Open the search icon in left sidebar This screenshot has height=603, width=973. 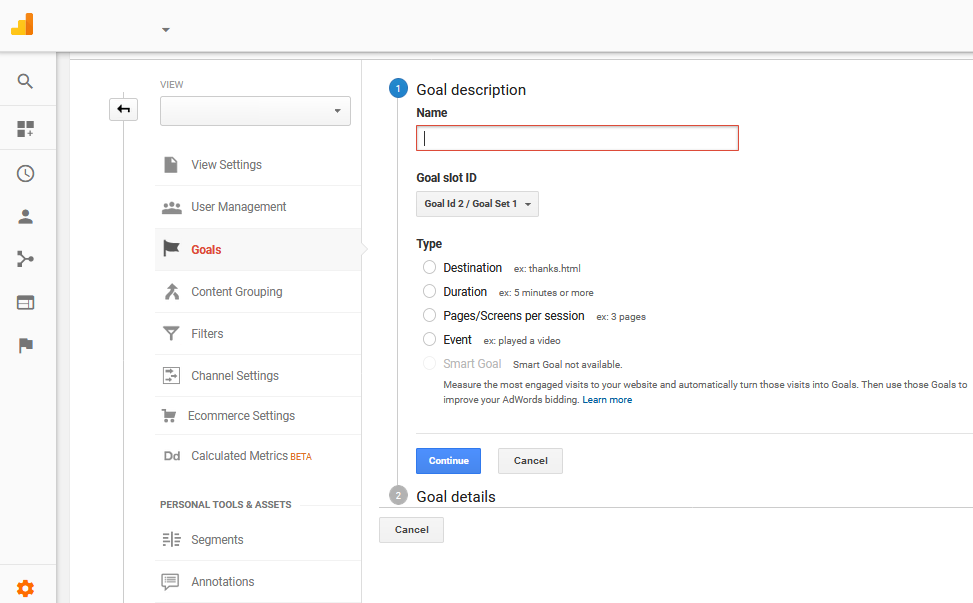[25, 81]
